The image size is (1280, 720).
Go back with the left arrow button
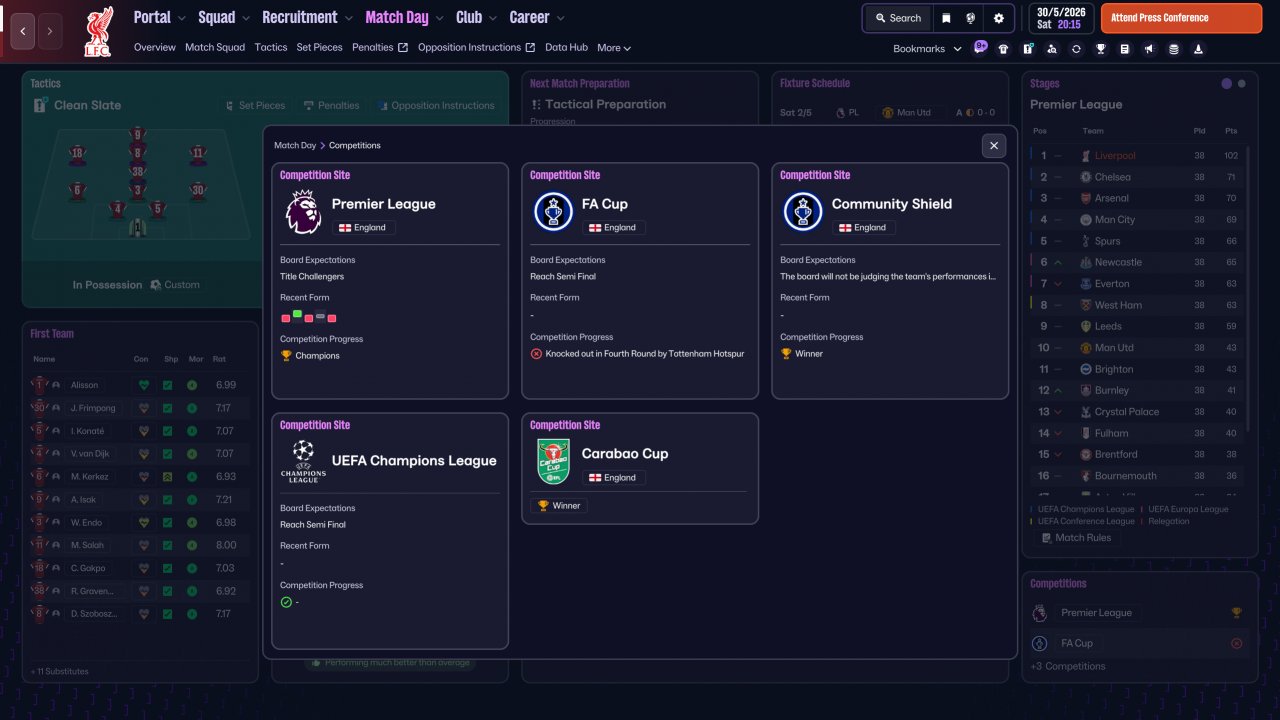tap(23, 31)
